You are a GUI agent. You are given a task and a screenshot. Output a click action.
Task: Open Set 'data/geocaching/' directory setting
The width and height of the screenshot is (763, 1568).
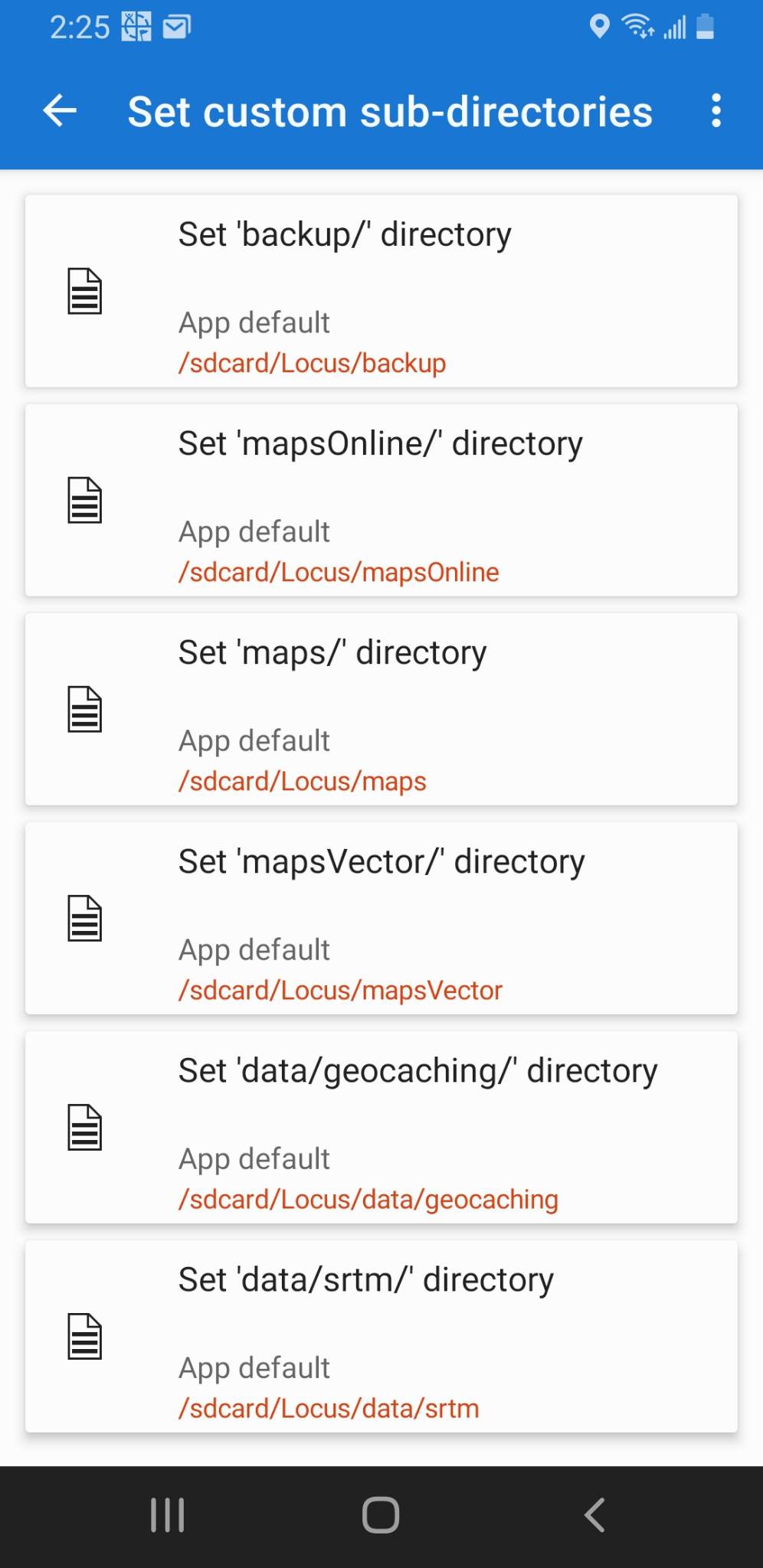pyautogui.click(x=418, y=1070)
